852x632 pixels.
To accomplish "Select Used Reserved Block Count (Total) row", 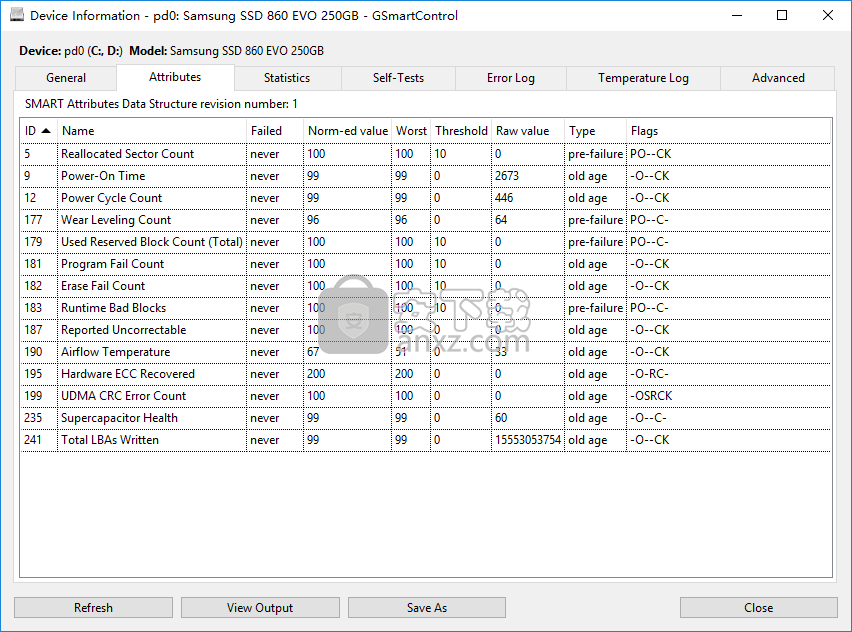I will [x=425, y=242].
